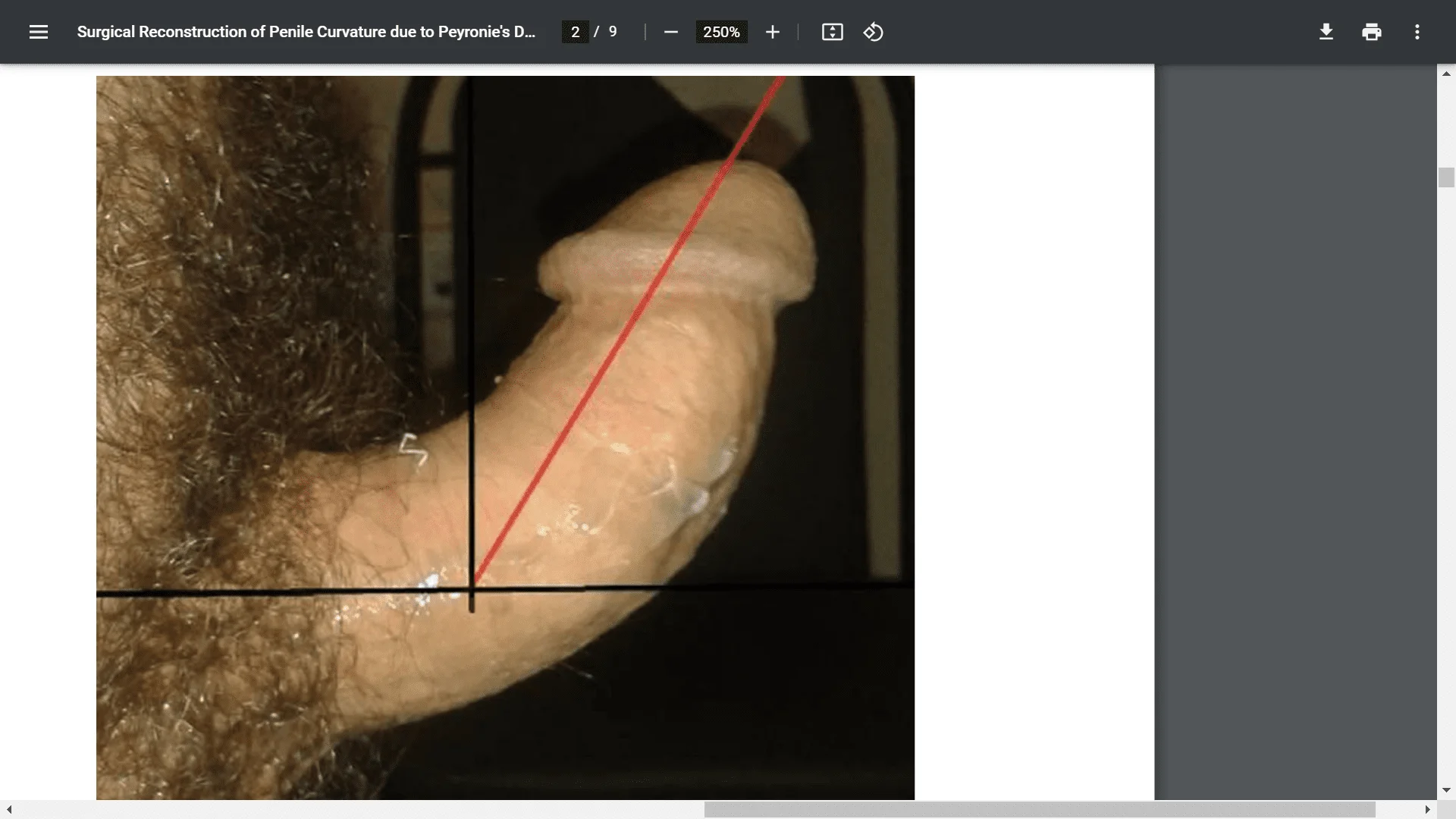Zoom in with the plus button
This screenshot has width=1456, height=819.
(x=772, y=32)
